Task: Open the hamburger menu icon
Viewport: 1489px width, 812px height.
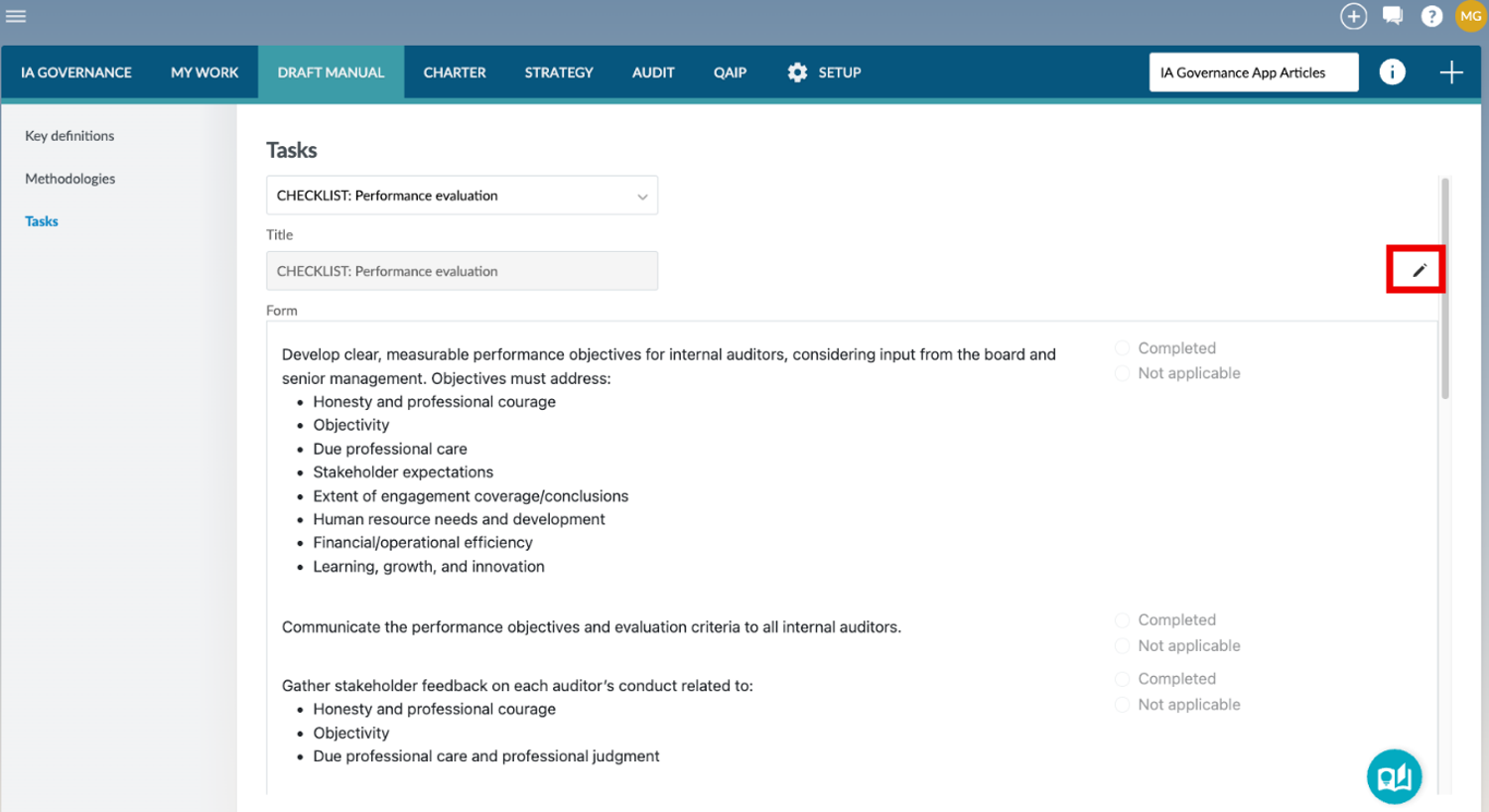Action: pyautogui.click(x=16, y=16)
